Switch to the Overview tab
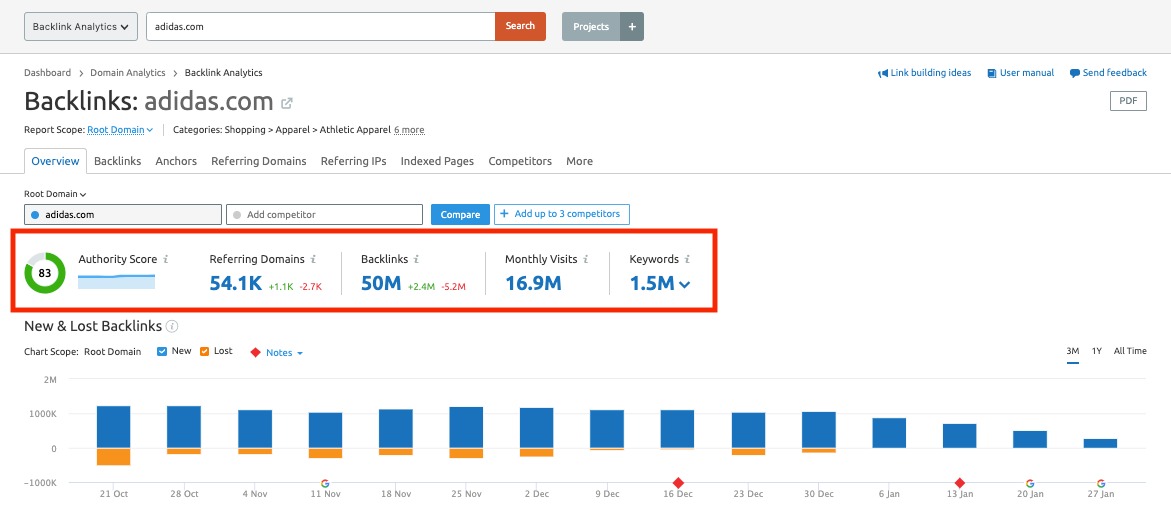Viewport: 1171px width, 523px height. [x=55, y=161]
